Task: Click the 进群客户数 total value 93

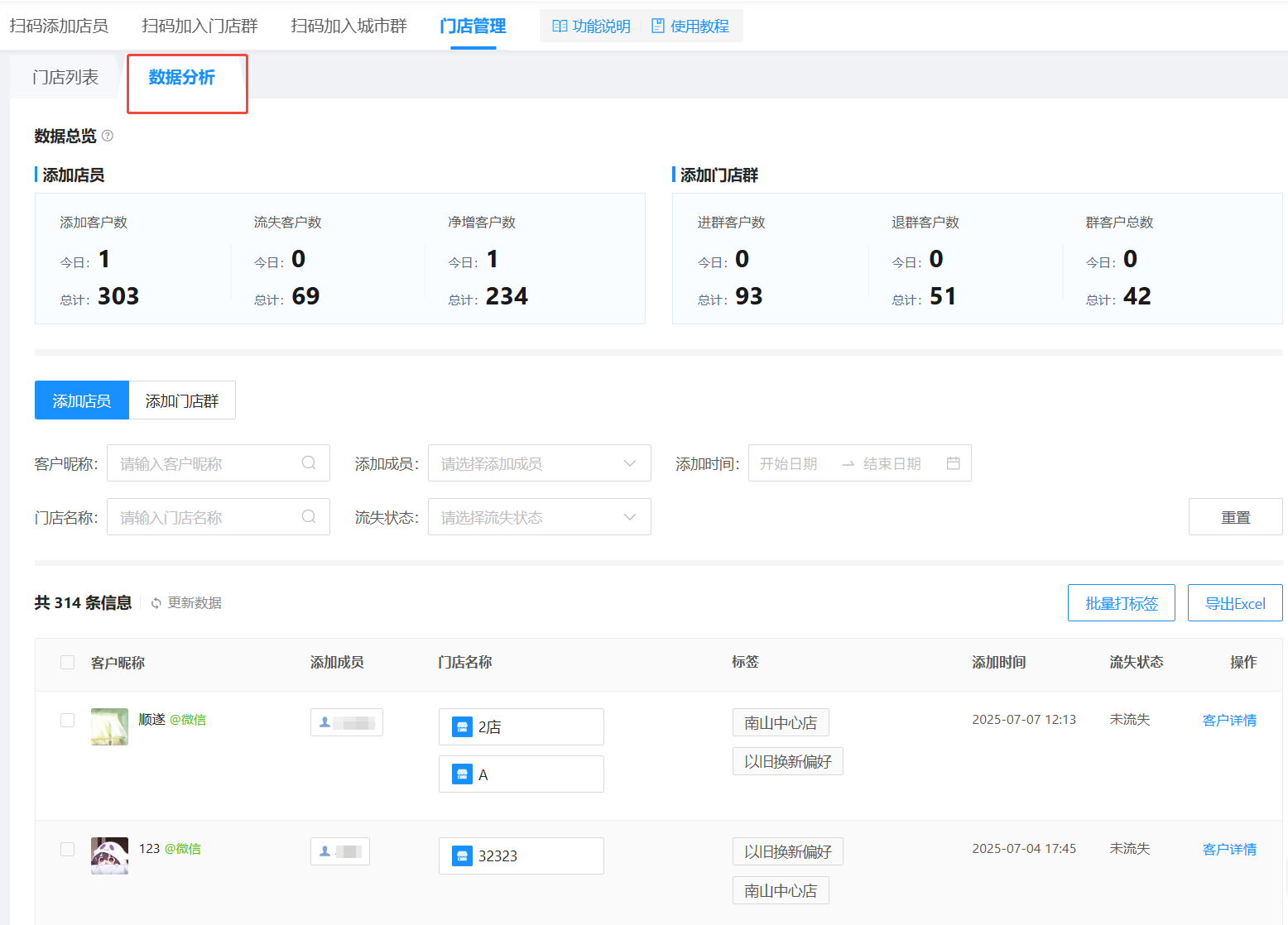Action: pyautogui.click(x=749, y=296)
